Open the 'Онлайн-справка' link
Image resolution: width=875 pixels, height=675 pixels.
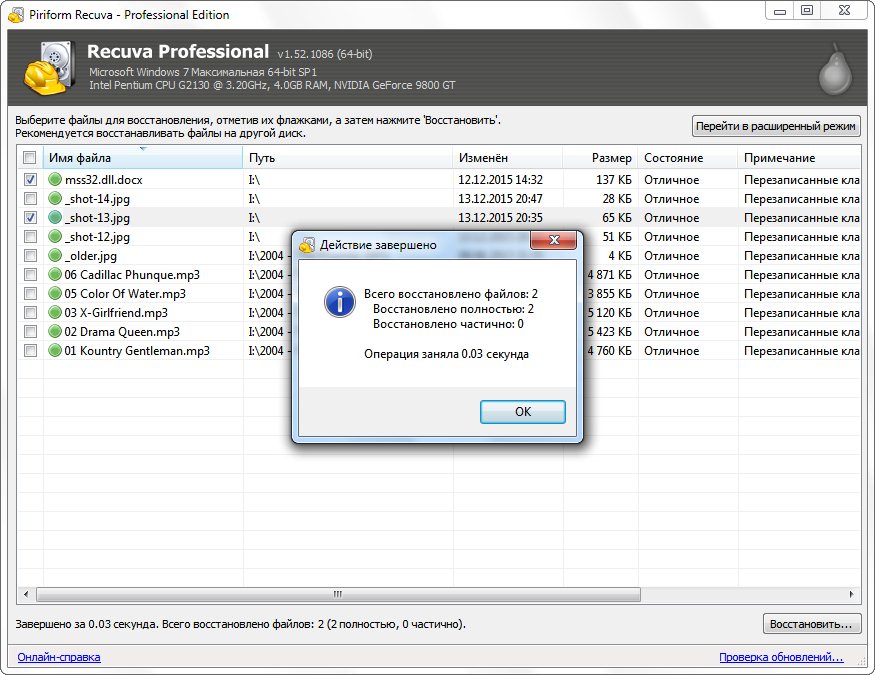(59, 657)
